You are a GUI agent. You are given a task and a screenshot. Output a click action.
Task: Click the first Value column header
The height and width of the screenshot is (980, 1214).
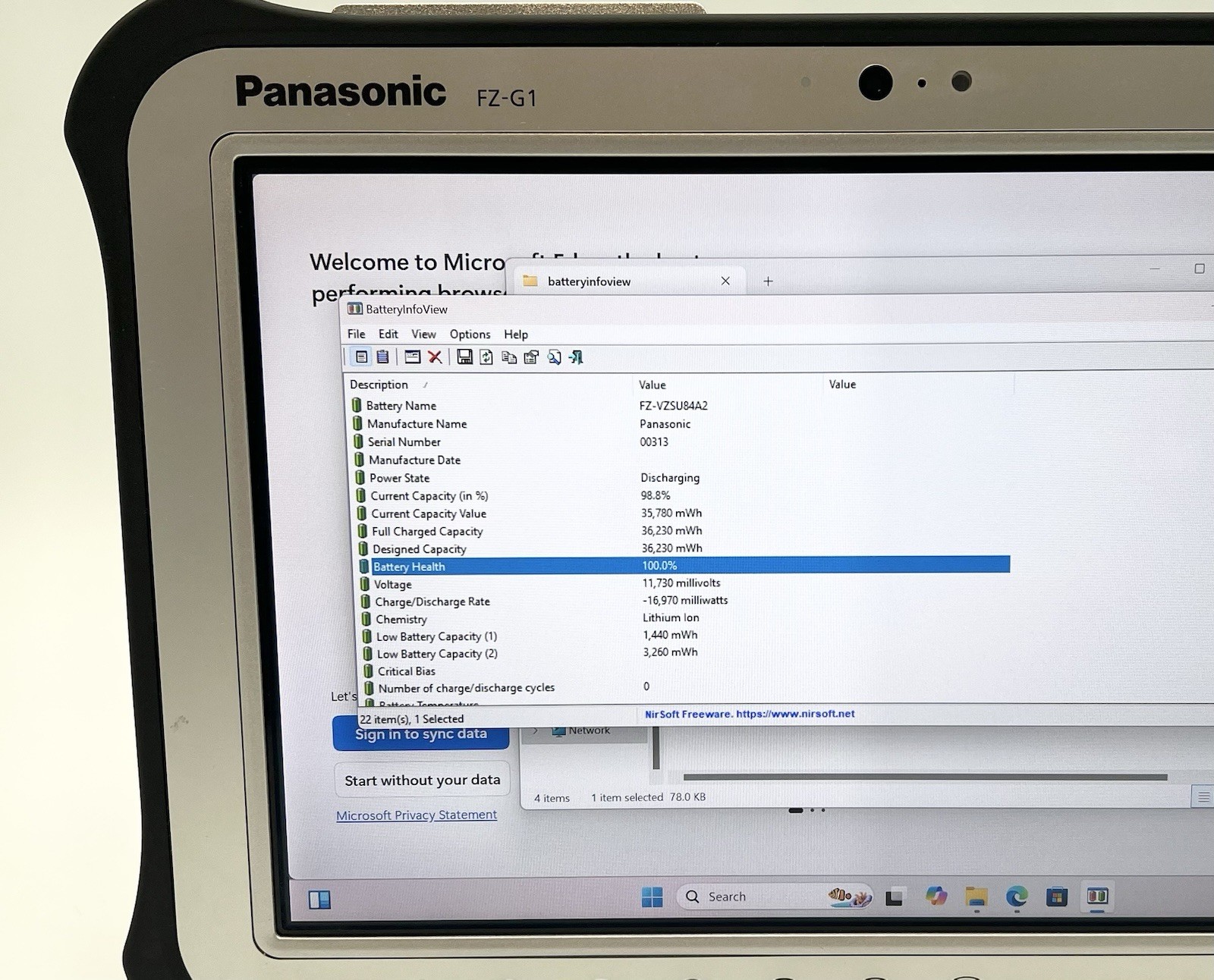(727, 385)
